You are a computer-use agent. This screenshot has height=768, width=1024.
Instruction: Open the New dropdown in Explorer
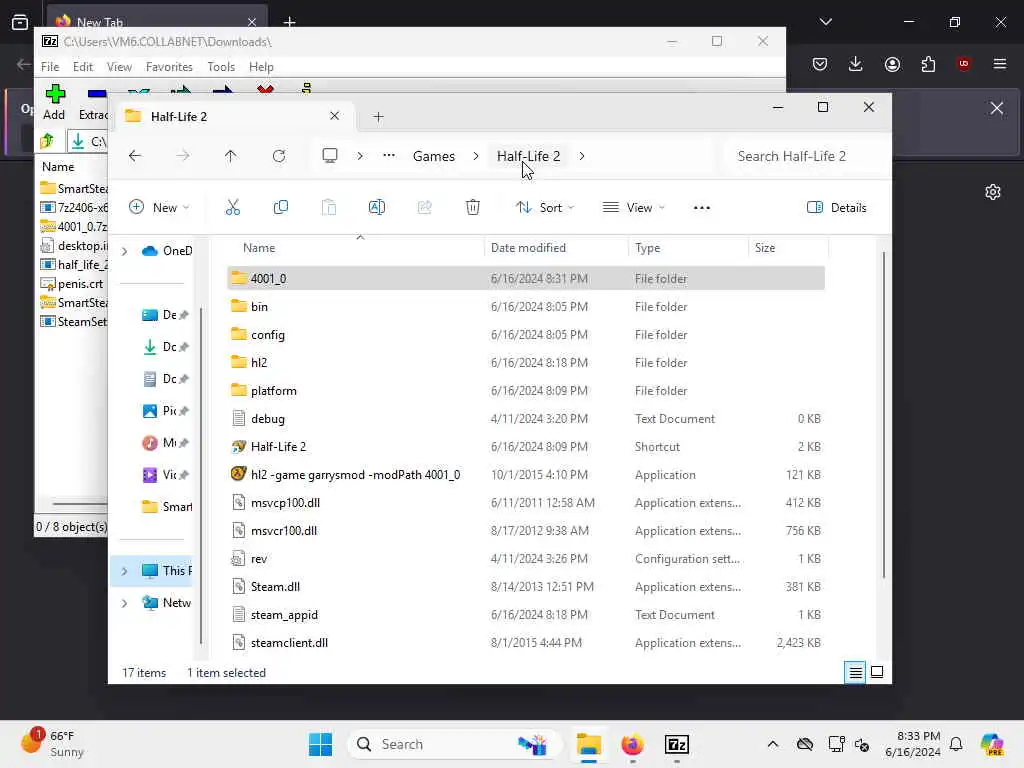[x=159, y=208]
